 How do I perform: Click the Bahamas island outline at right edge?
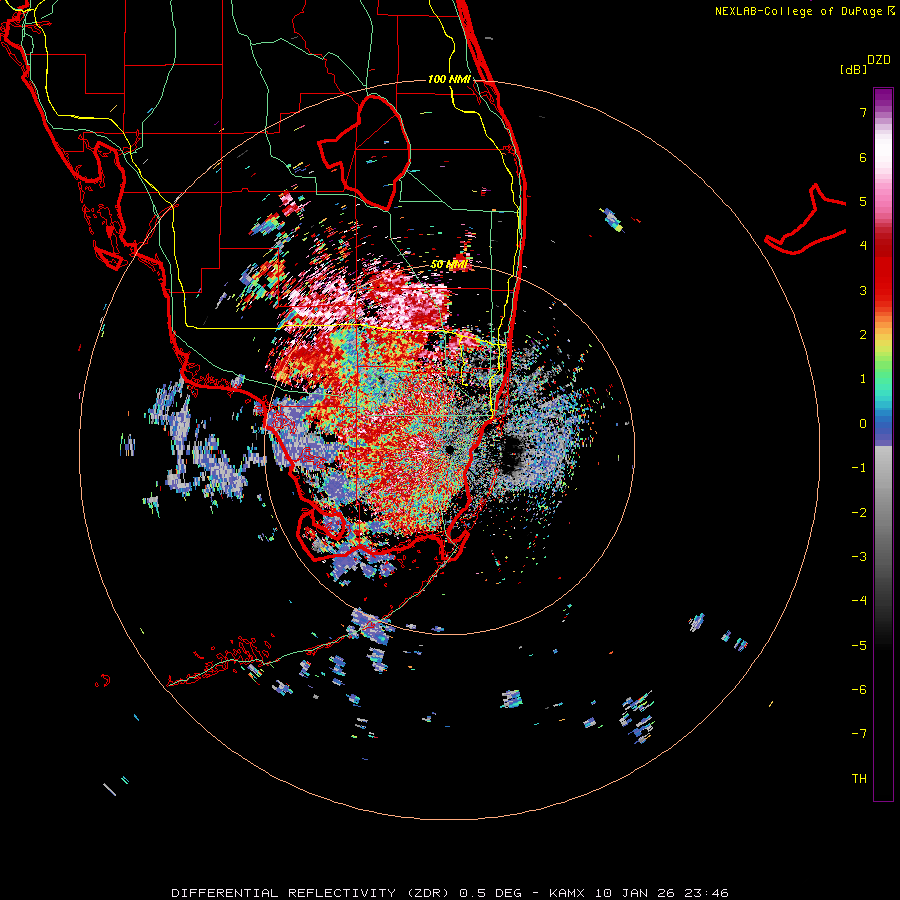[806, 219]
